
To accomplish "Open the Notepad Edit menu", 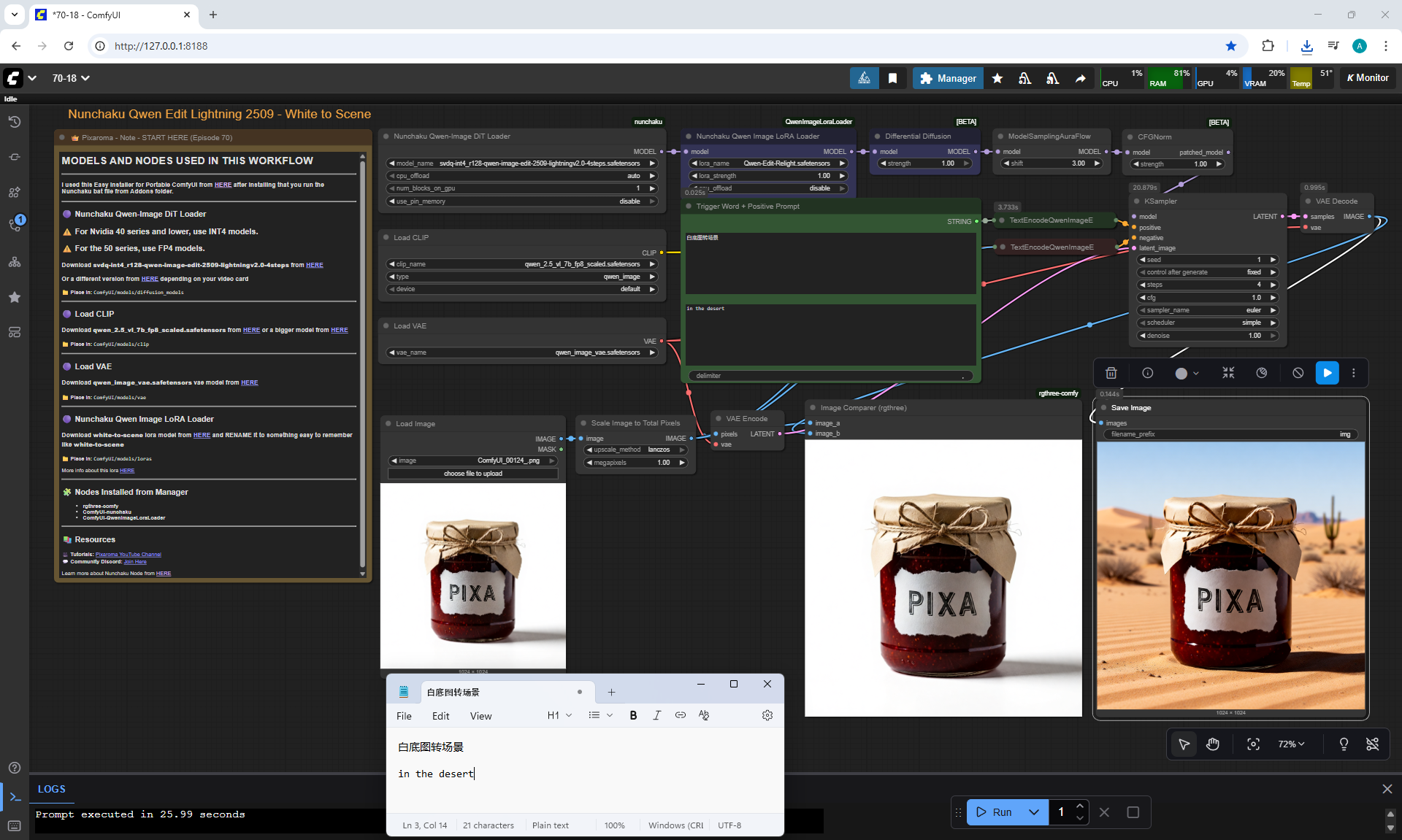I will [x=440, y=716].
